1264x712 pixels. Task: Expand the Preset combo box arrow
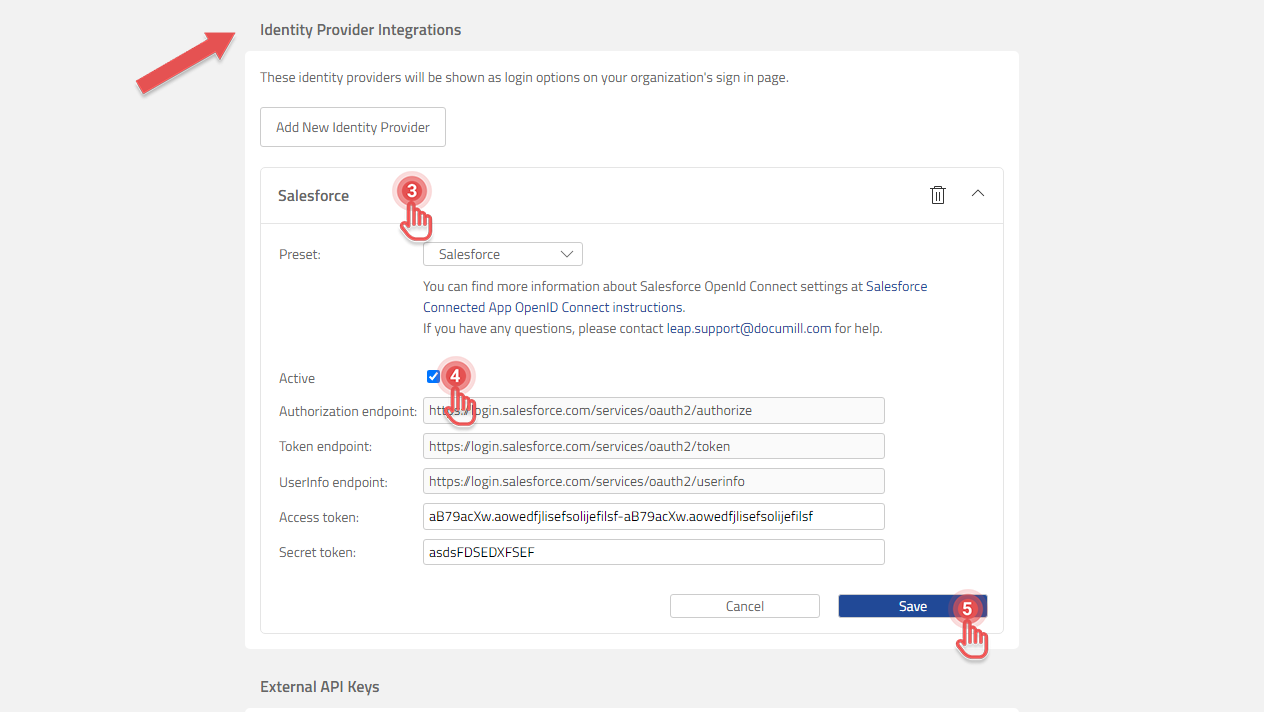click(565, 253)
